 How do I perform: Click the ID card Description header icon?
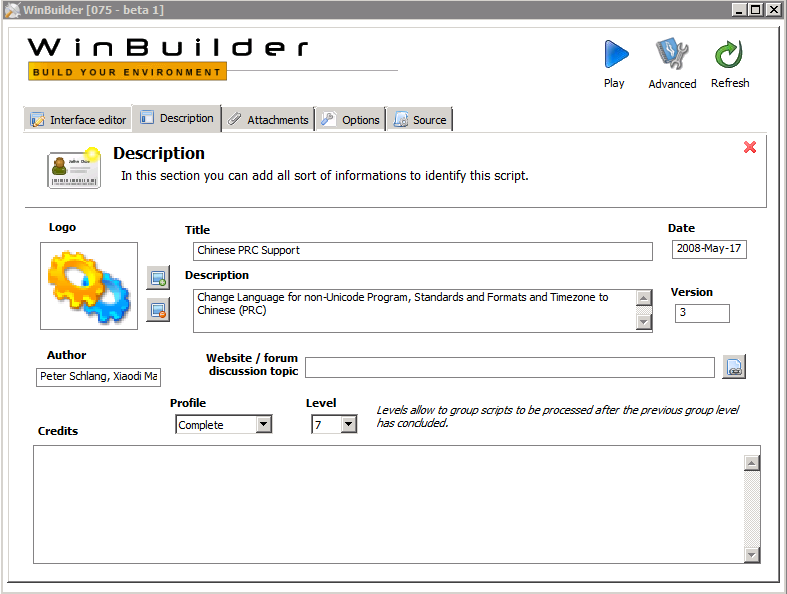tap(74, 168)
